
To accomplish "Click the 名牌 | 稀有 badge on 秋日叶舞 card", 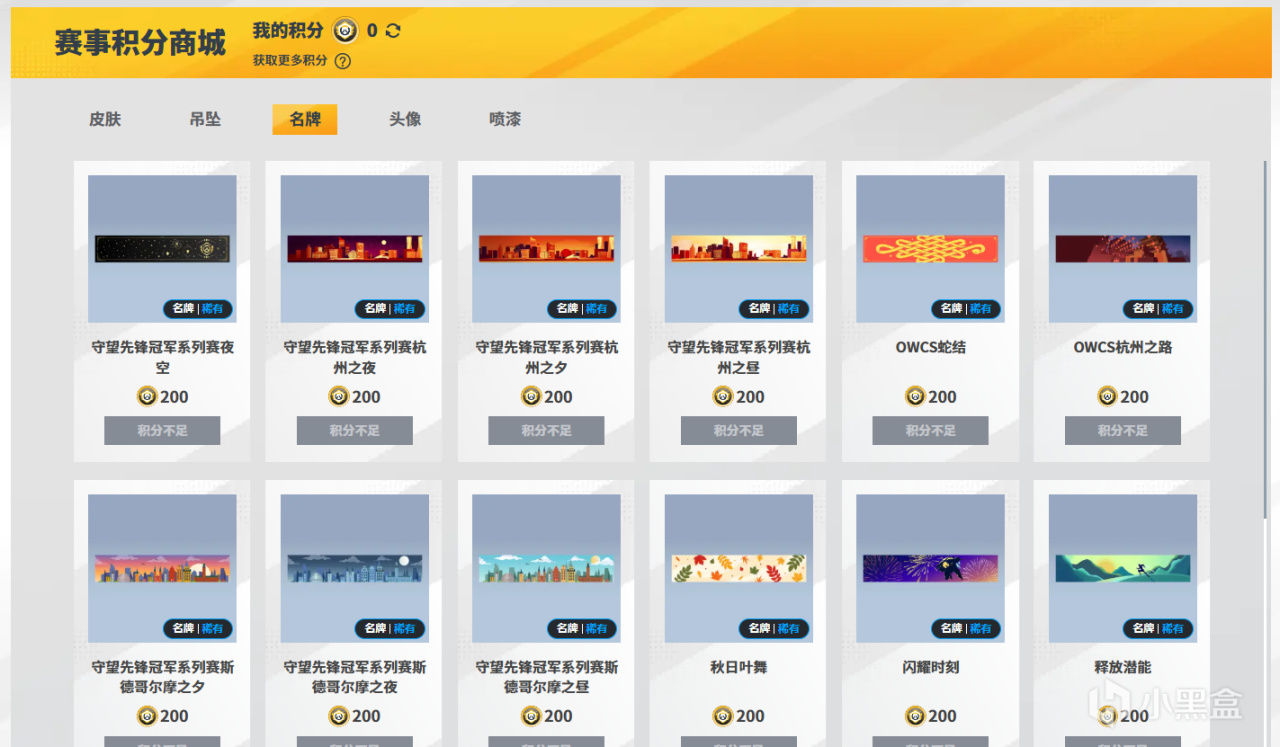I will 774,628.
